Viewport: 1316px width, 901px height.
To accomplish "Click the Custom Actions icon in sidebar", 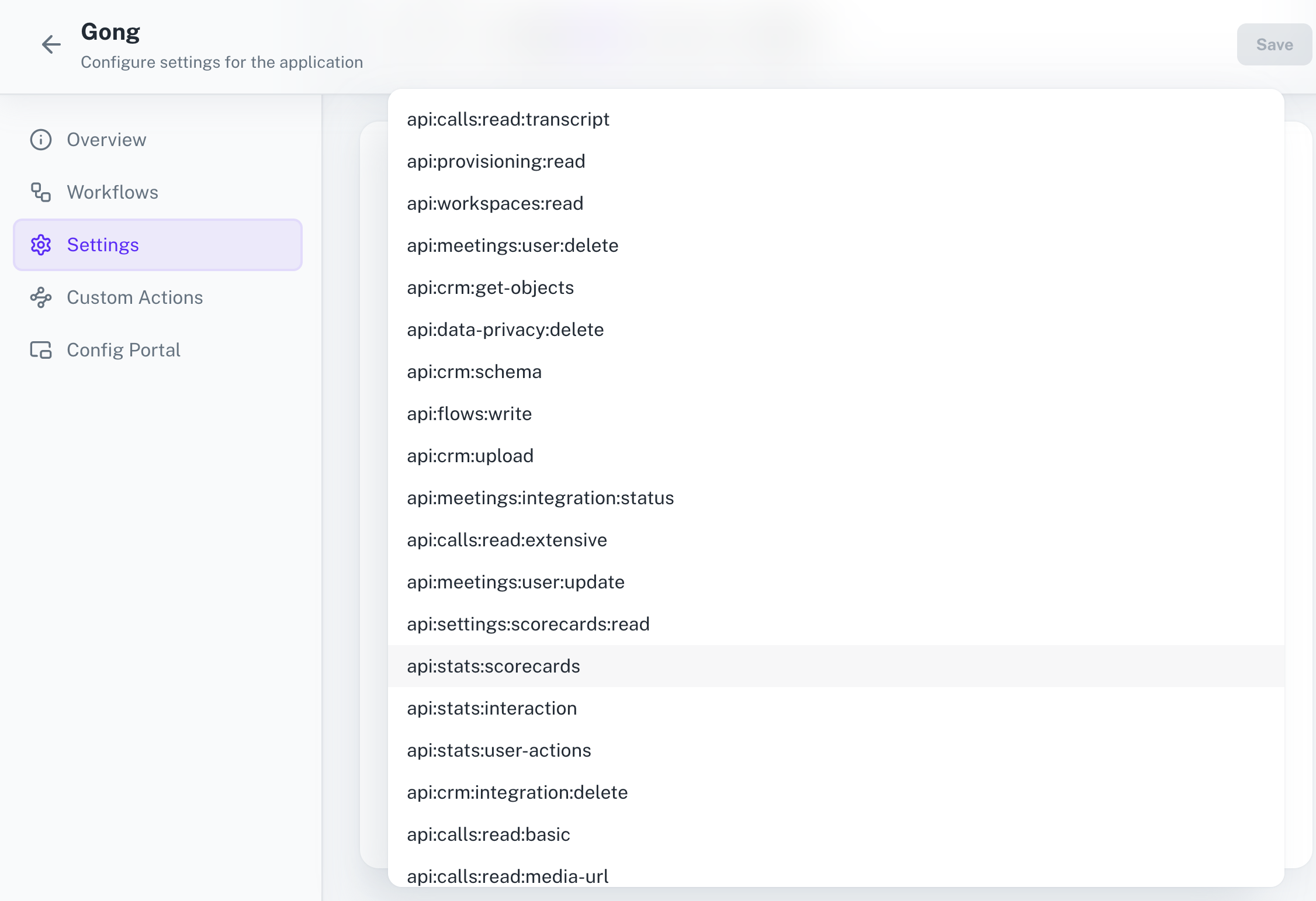I will click(40, 297).
